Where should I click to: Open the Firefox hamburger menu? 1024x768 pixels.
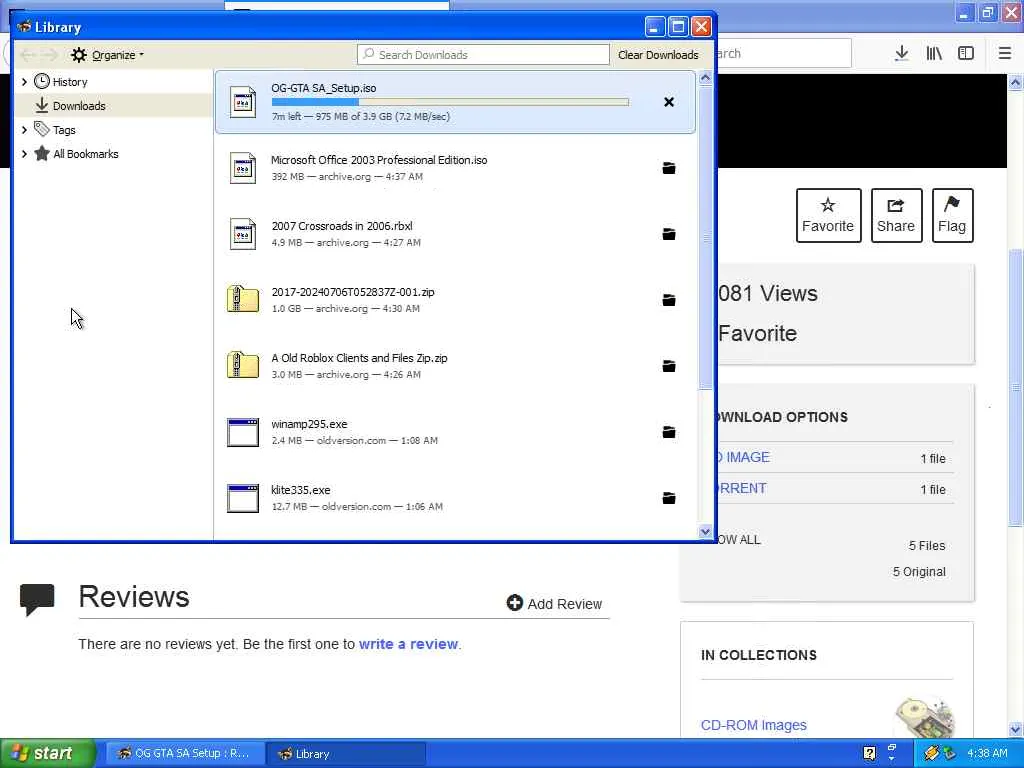tap(1004, 54)
